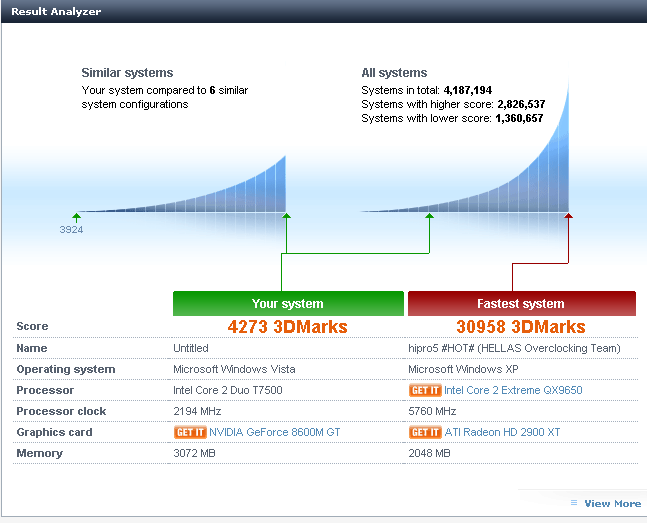Click the Intel Core 2 Duo T7500 cell
Image resolution: width=647 pixels, height=523 pixels.
[x=227, y=390]
